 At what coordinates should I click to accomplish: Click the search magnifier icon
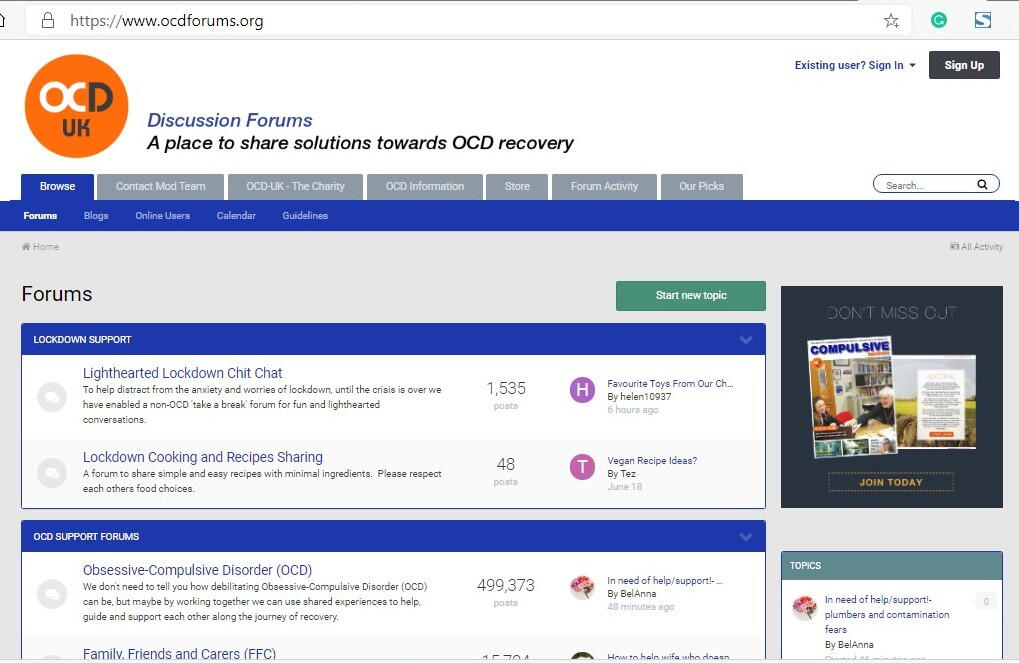(x=981, y=184)
